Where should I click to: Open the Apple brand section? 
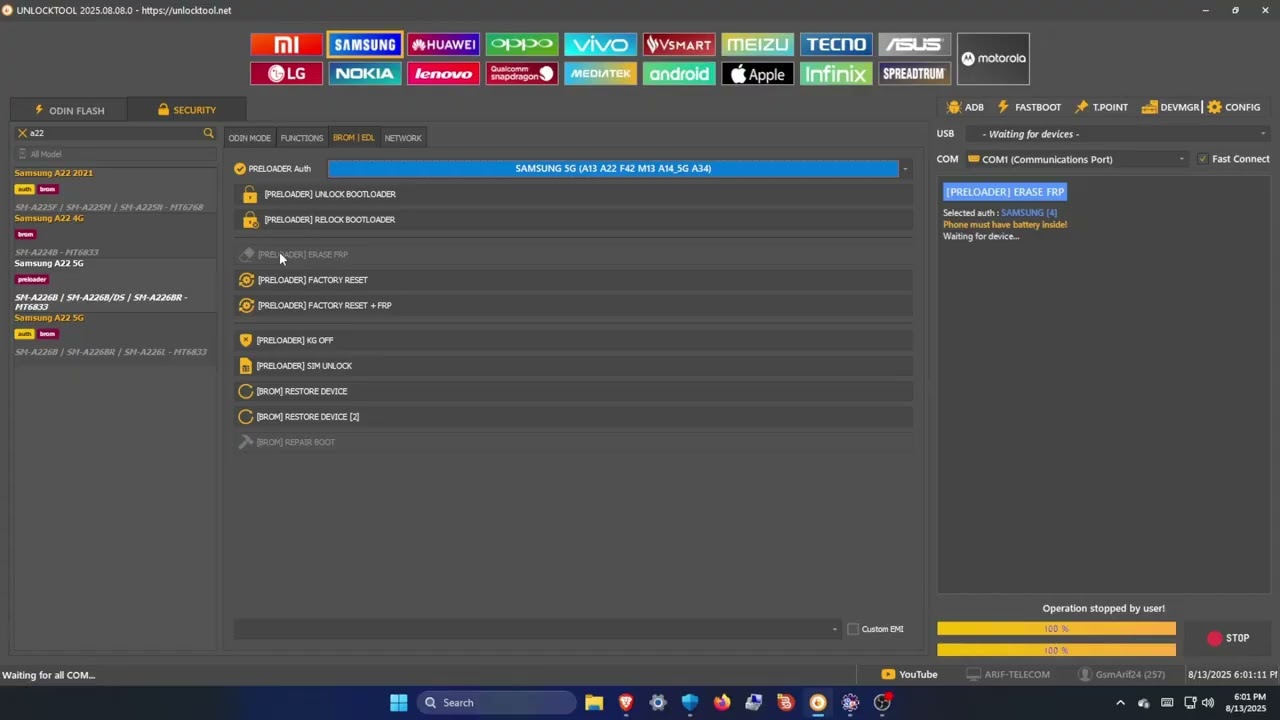757,74
